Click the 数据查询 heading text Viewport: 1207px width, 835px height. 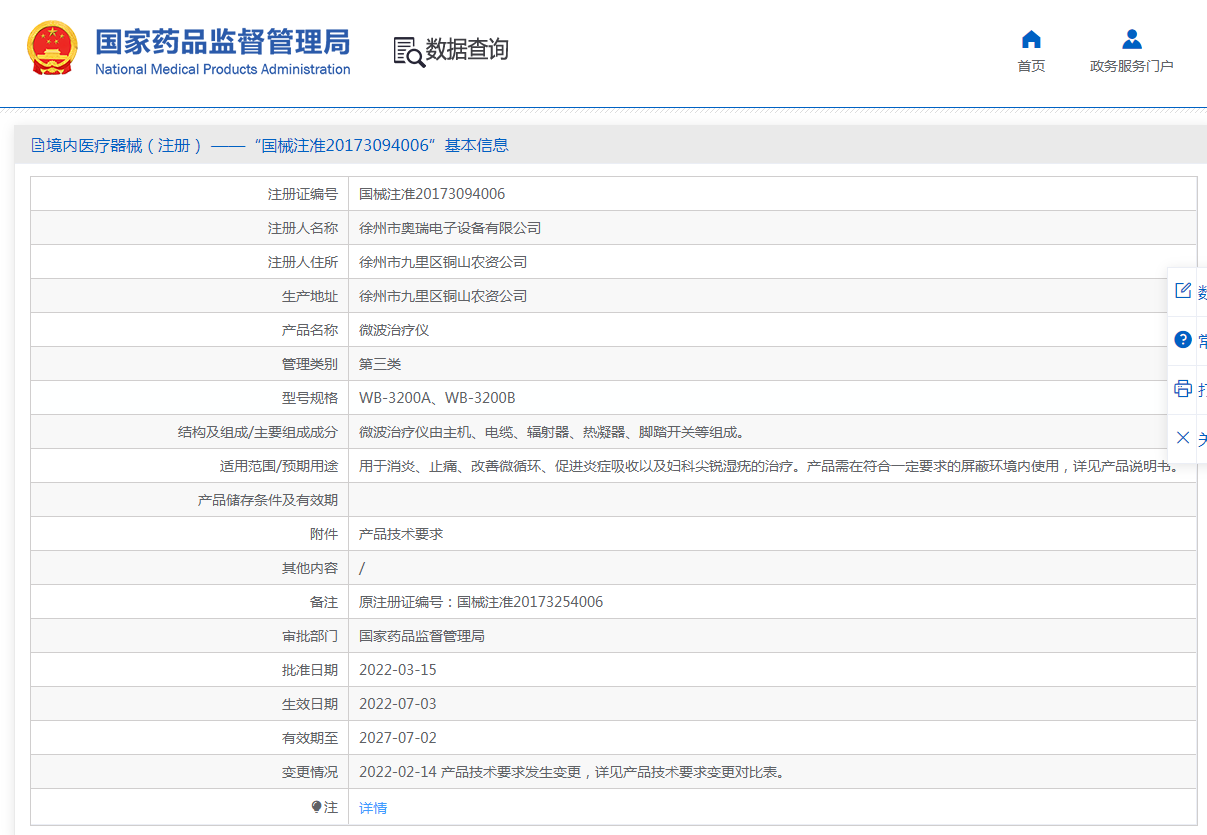coord(467,49)
